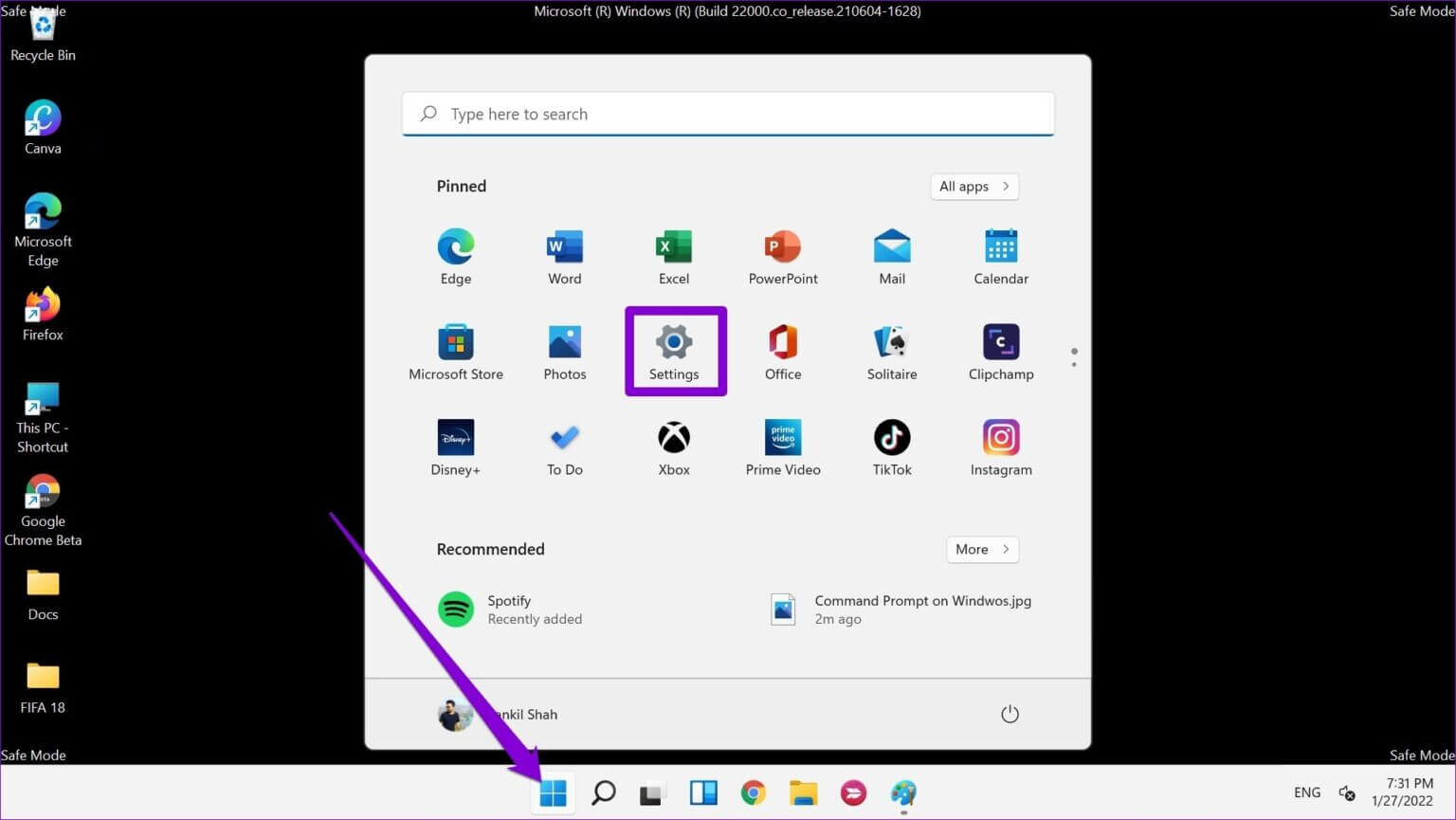Image resolution: width=1456 pixels, height=820 pixels.
Task: Select Recycle Bin on desktop
Action: pos(43,36)
